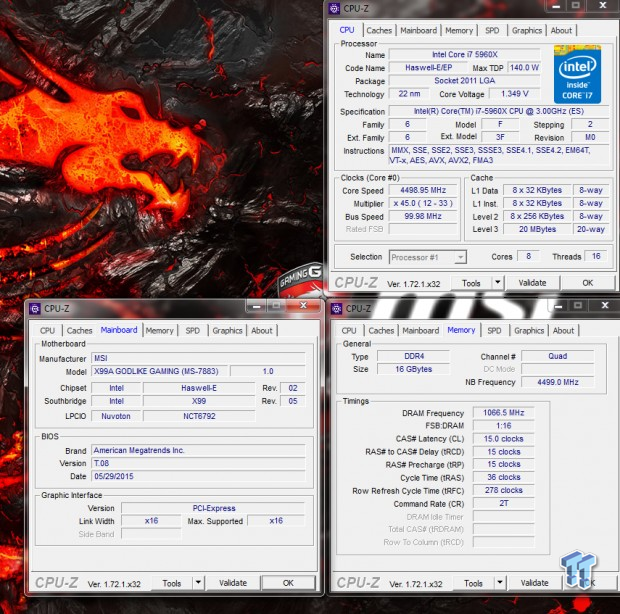The image size is (620, 614).
Task: Click the CPU-Z icon in the Mainboard window title bar
Action: tap(35, 308)
